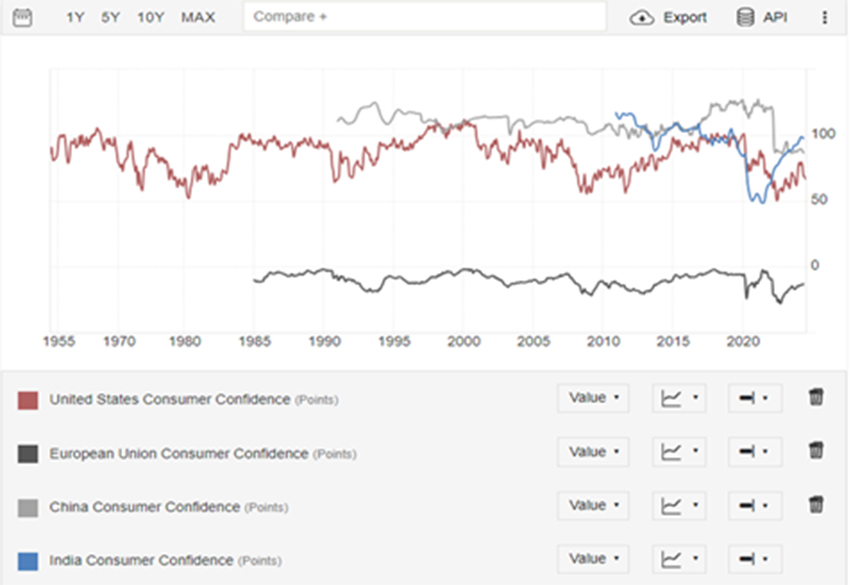The height and width of the screenshot is (585, 851).
Task: Open axis position dropdown for European Union
Action: [754, 452]
